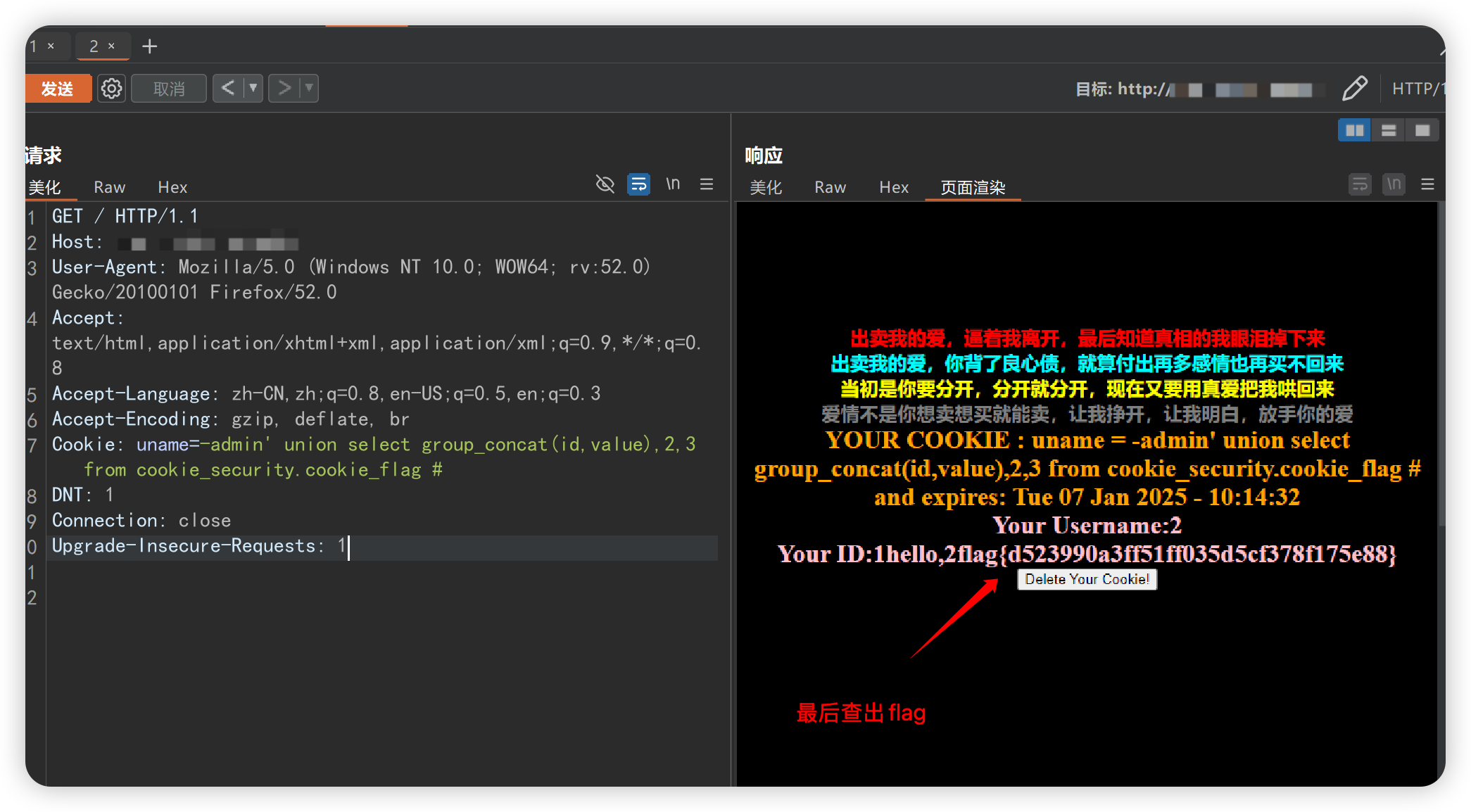Screen dimensions: 1471x812
Task: Toggle request newline \n display
Action: (673, 184)
